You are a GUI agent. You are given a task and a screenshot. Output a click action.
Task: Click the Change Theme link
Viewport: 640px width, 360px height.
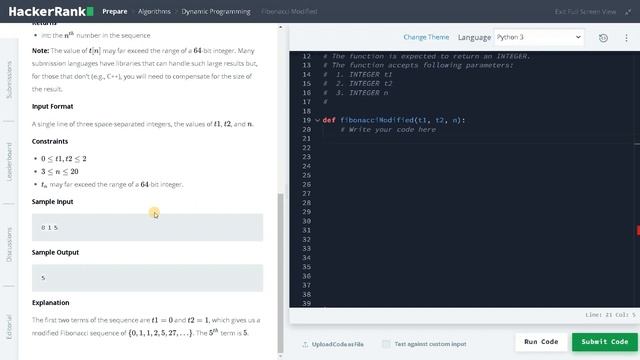(x=426, y=37)
